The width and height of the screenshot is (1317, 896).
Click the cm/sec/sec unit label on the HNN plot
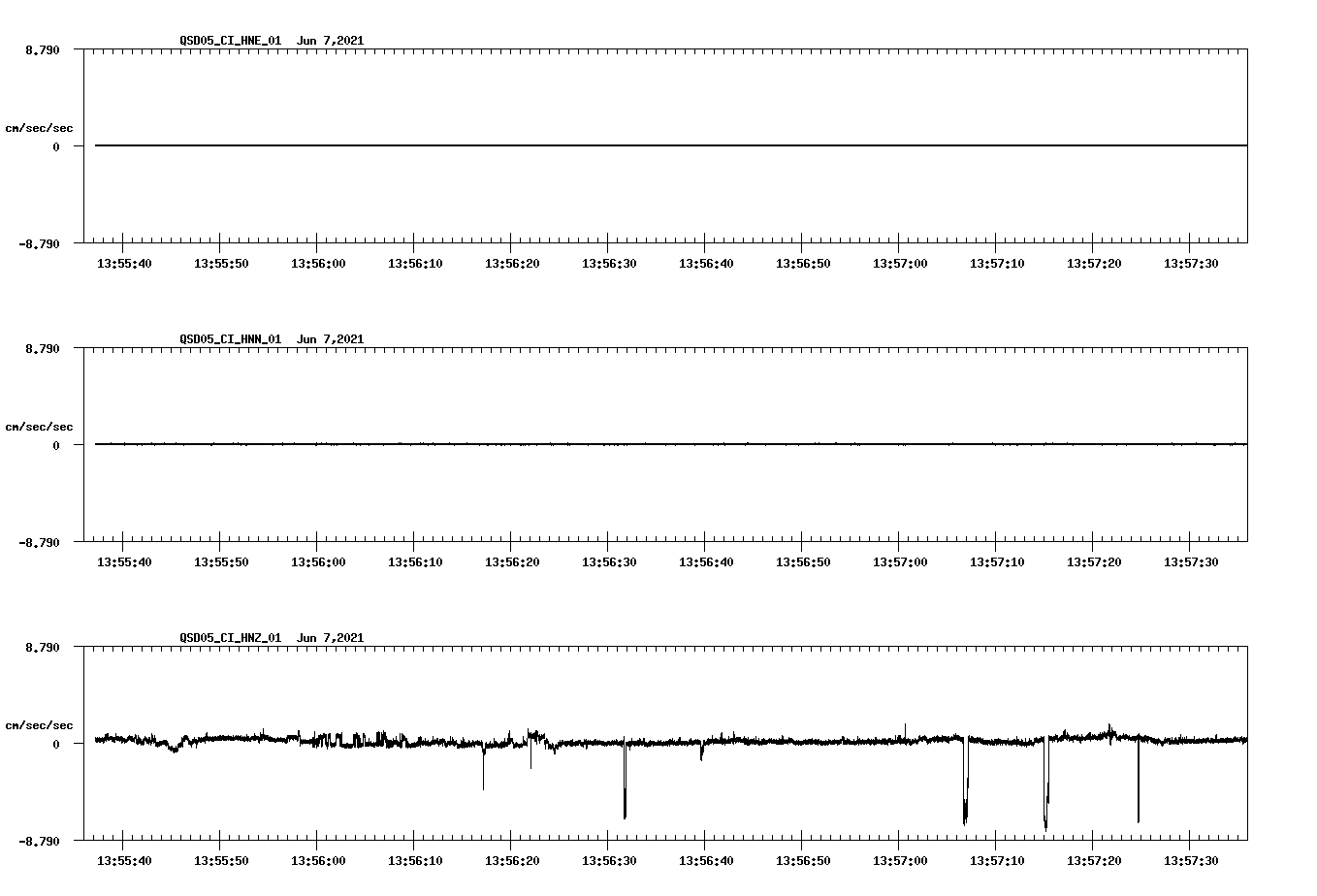pos(39,427)
